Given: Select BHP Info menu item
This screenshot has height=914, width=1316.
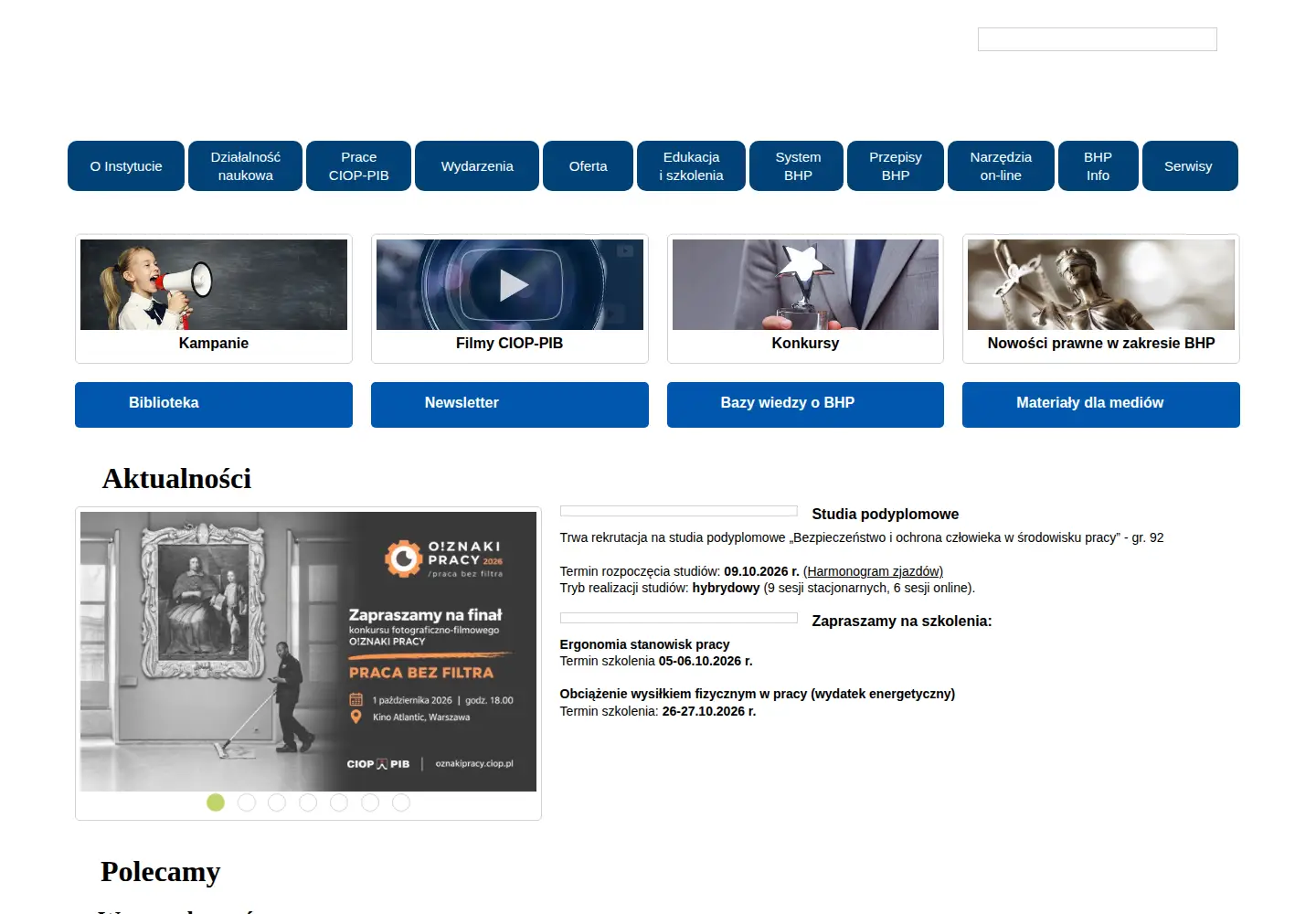Looking at the screenshot, I should pyautogui.click(x=1098, y=166).
